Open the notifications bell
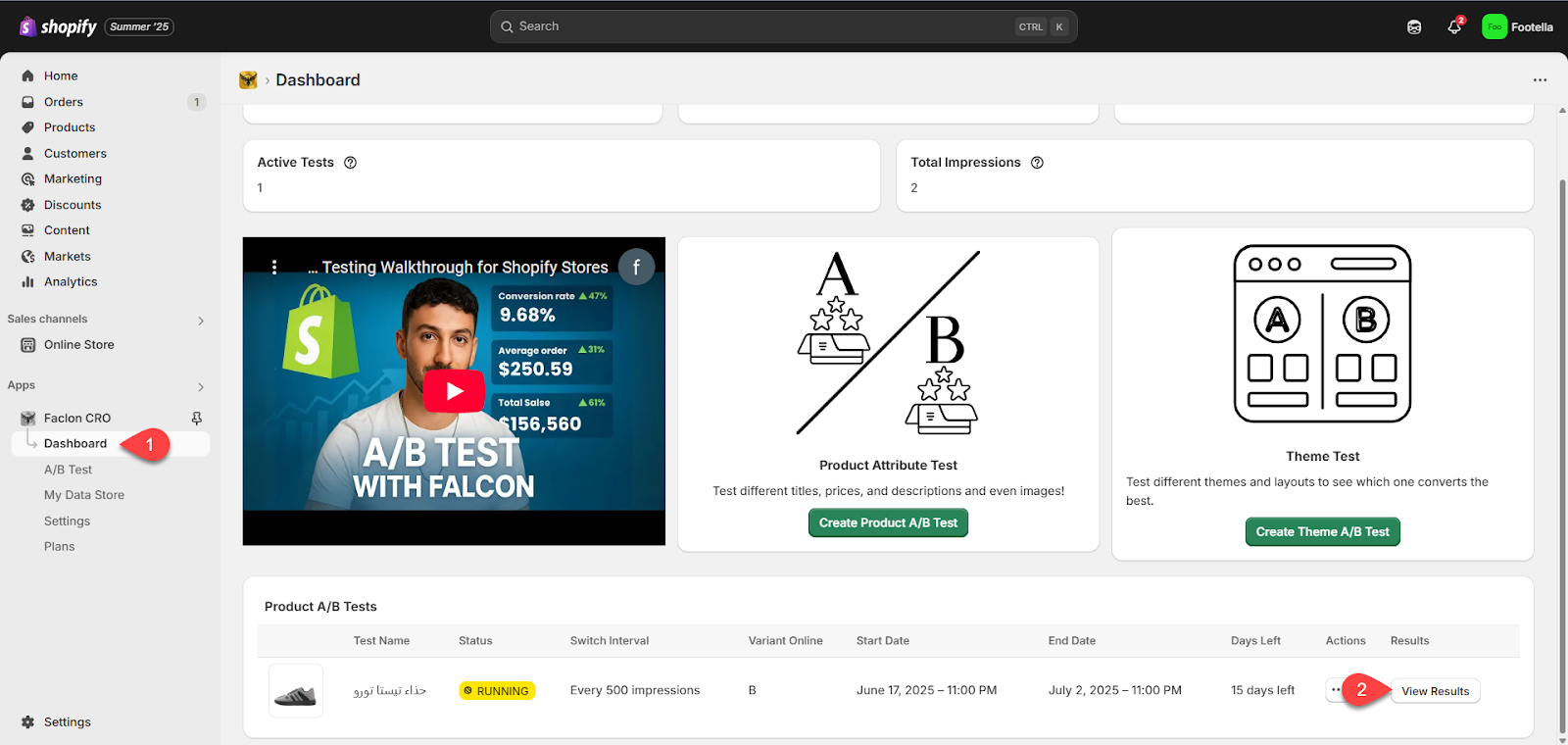Screen dimensions: 1568x745 (1454, 27)
